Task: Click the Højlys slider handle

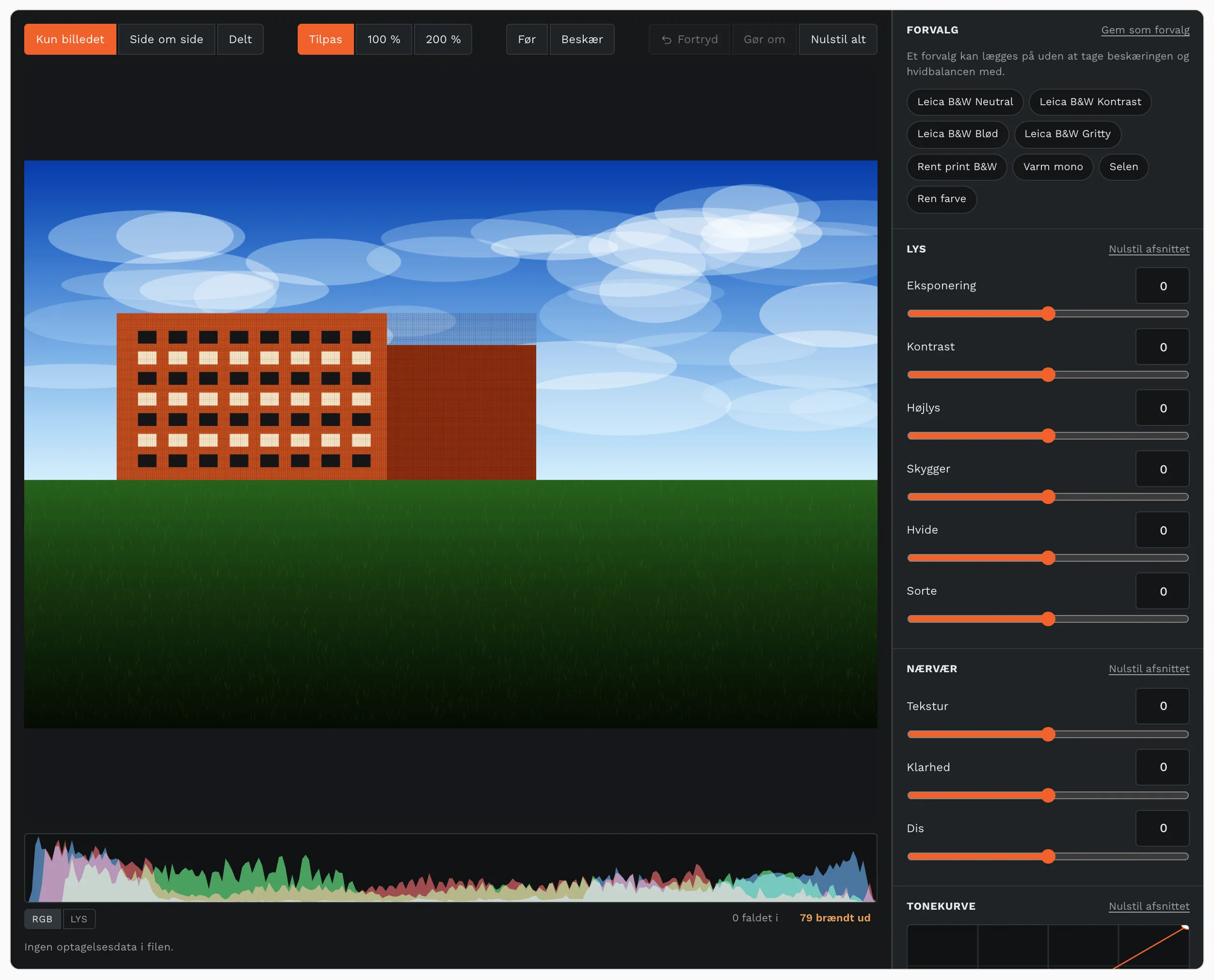Action: 1048,436
